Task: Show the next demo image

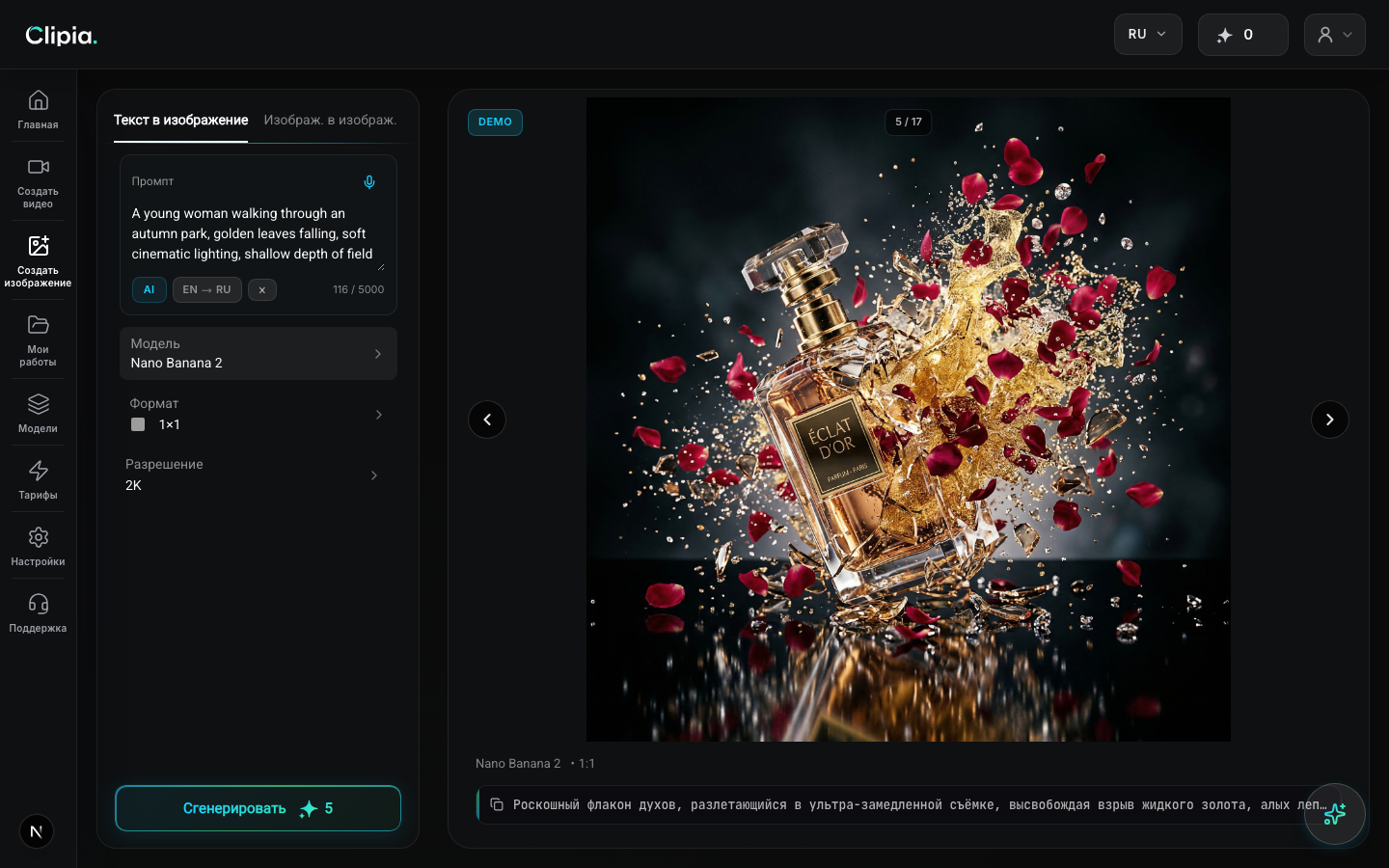Action: point(1330,420)
